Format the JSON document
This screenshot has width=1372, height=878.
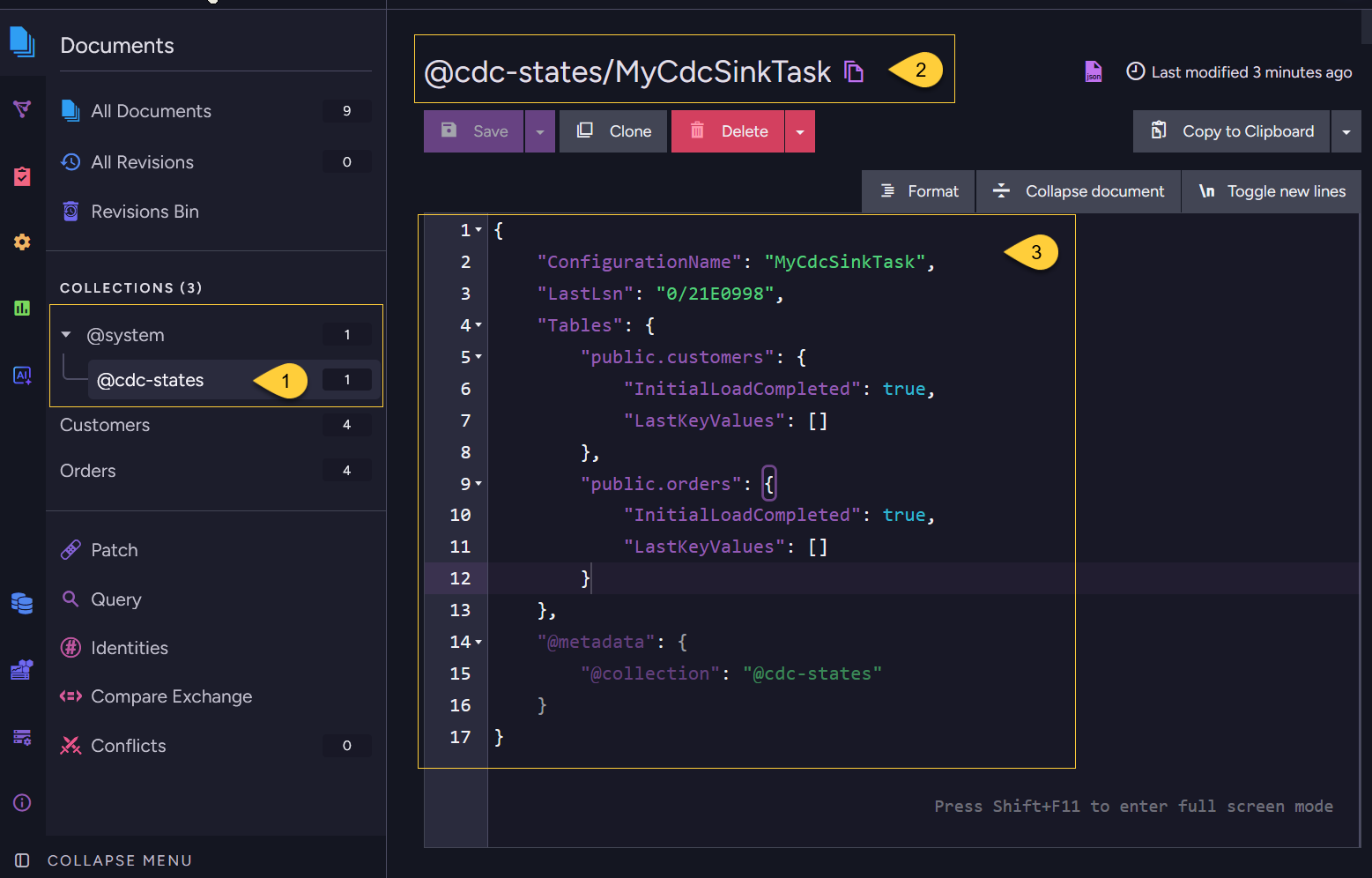point(918,191)
